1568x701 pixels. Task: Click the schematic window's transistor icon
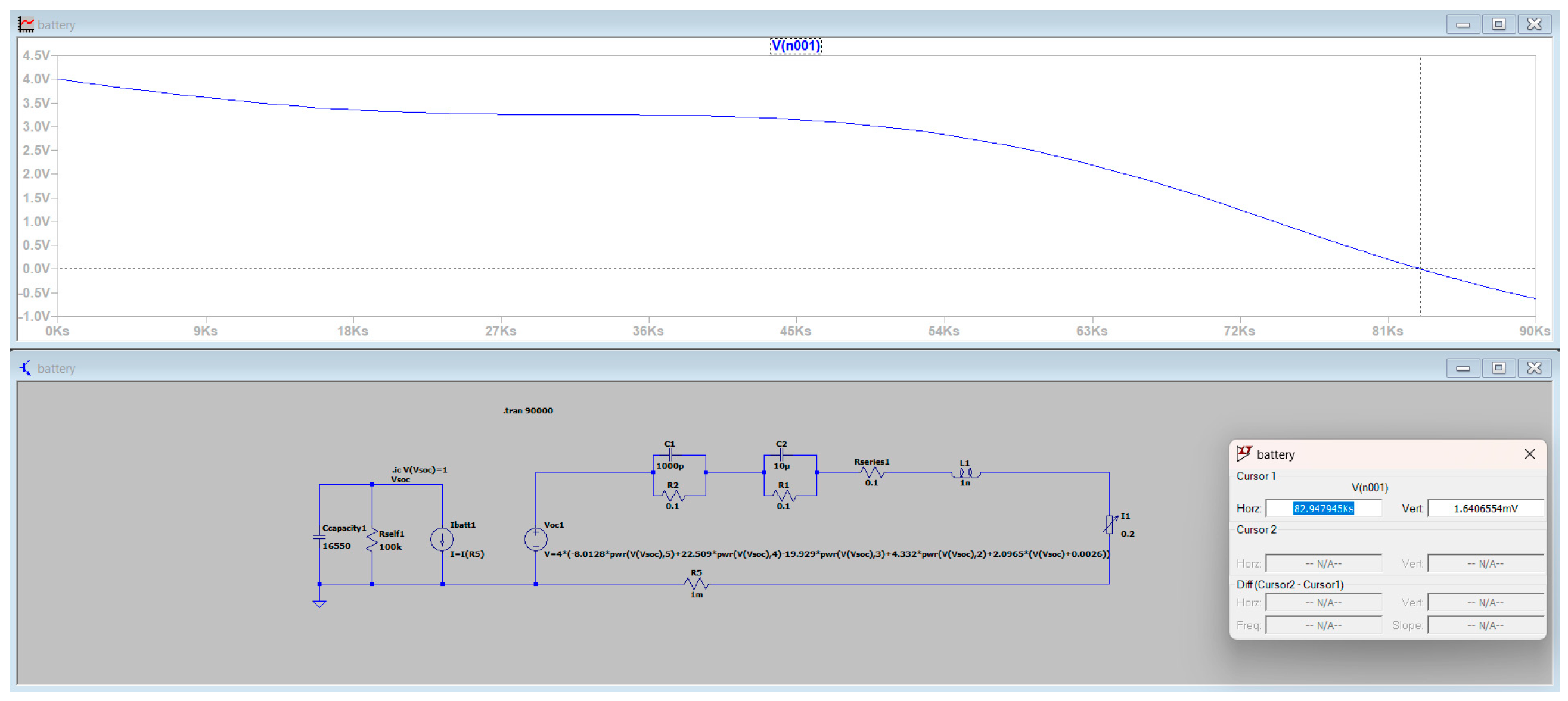pos(25,368)
